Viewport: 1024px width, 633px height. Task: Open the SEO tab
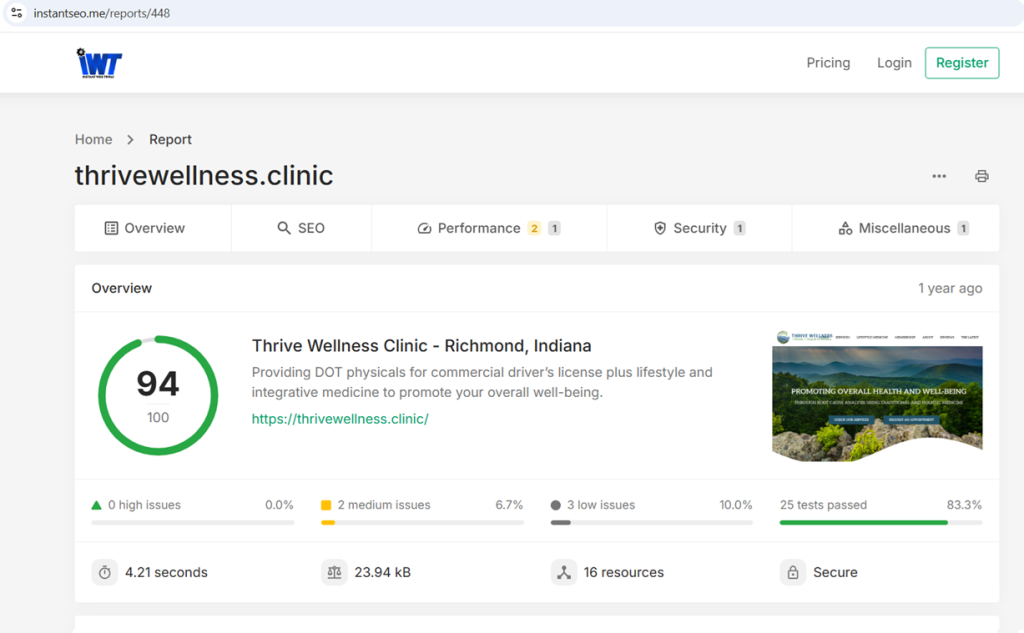(301, 228)
